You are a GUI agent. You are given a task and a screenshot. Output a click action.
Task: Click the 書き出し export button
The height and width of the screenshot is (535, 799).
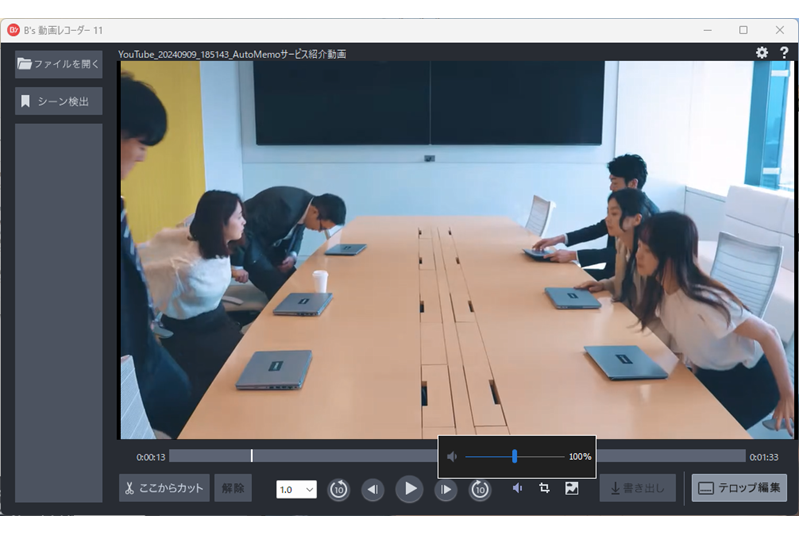637,488
